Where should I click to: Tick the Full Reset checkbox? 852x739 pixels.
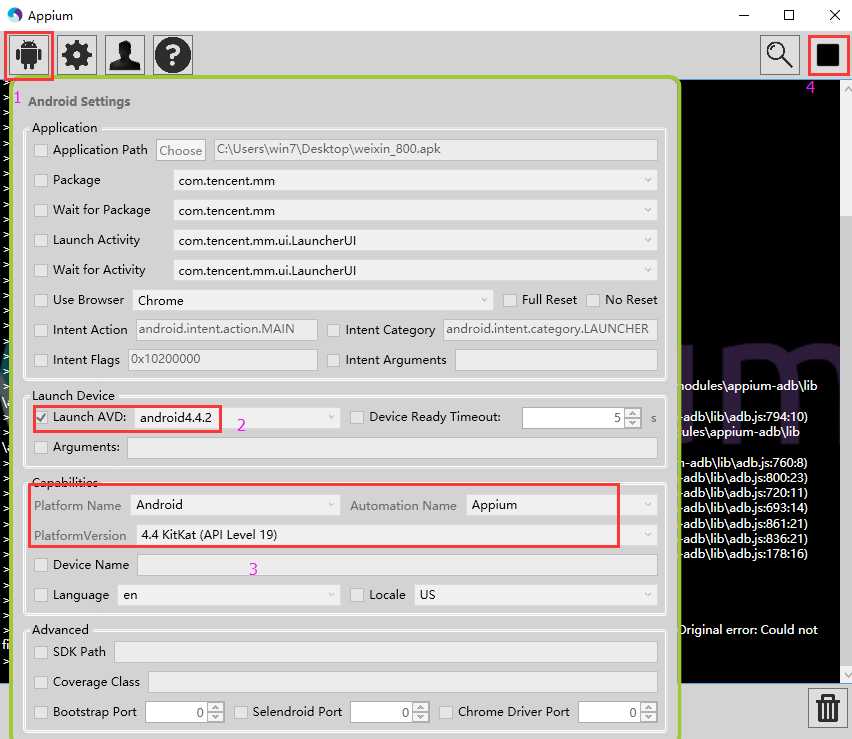coord(510,300)
